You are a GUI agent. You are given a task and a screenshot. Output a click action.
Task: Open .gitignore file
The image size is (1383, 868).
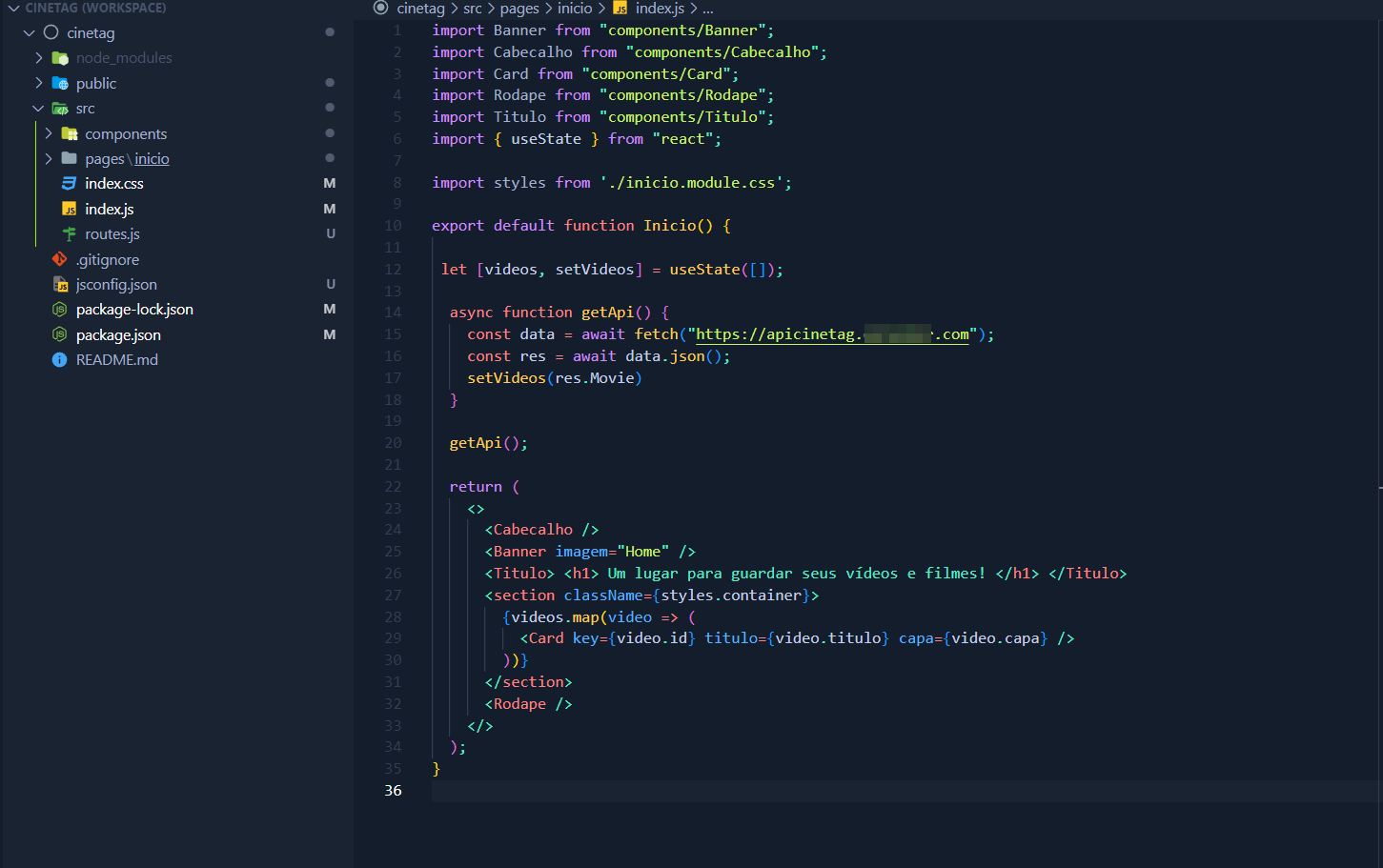click(108, 259)
